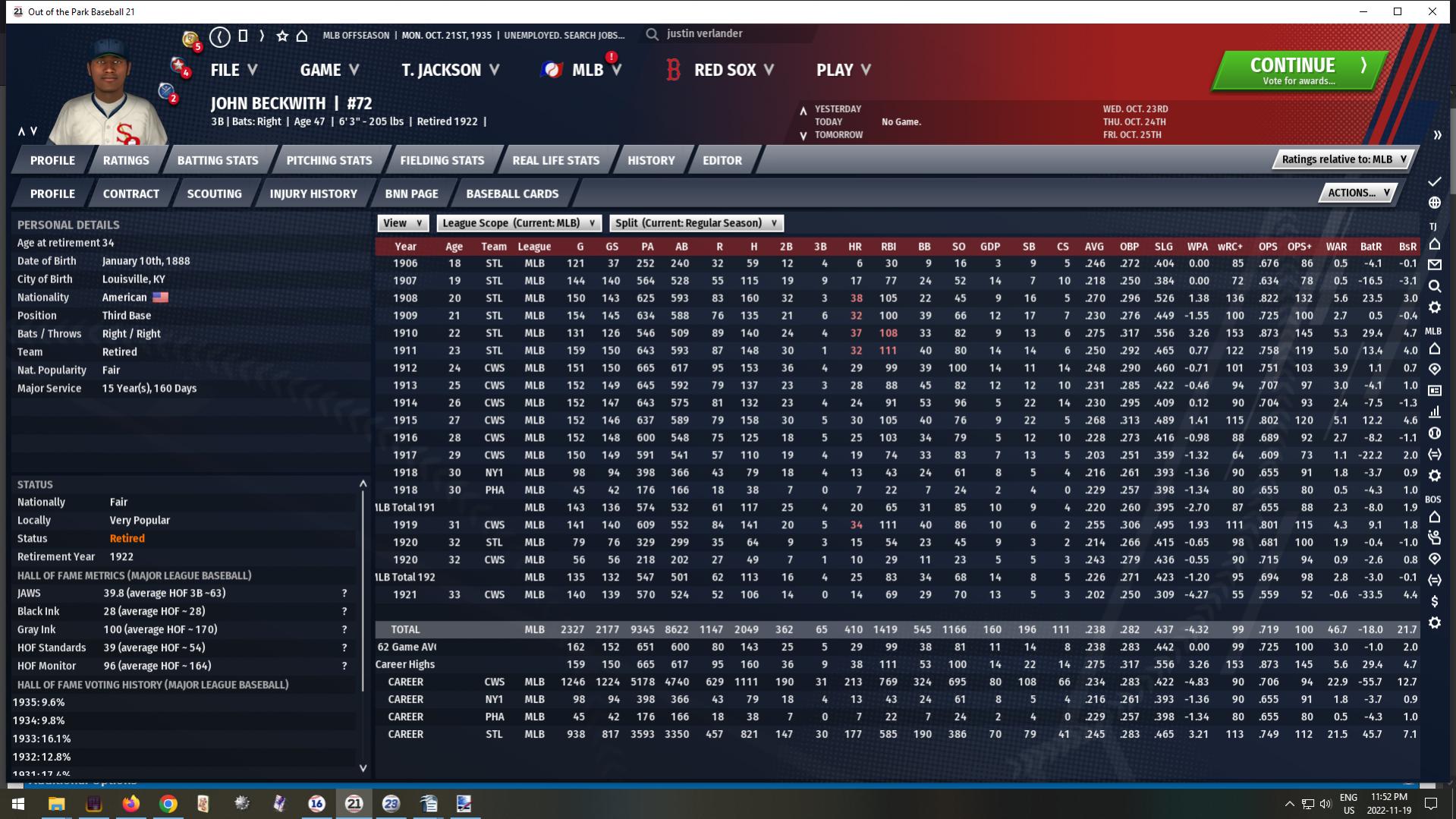Open File Explorer from the taskbar
This screenshot has width=1456, height=819.
click(x=56, y=803)
